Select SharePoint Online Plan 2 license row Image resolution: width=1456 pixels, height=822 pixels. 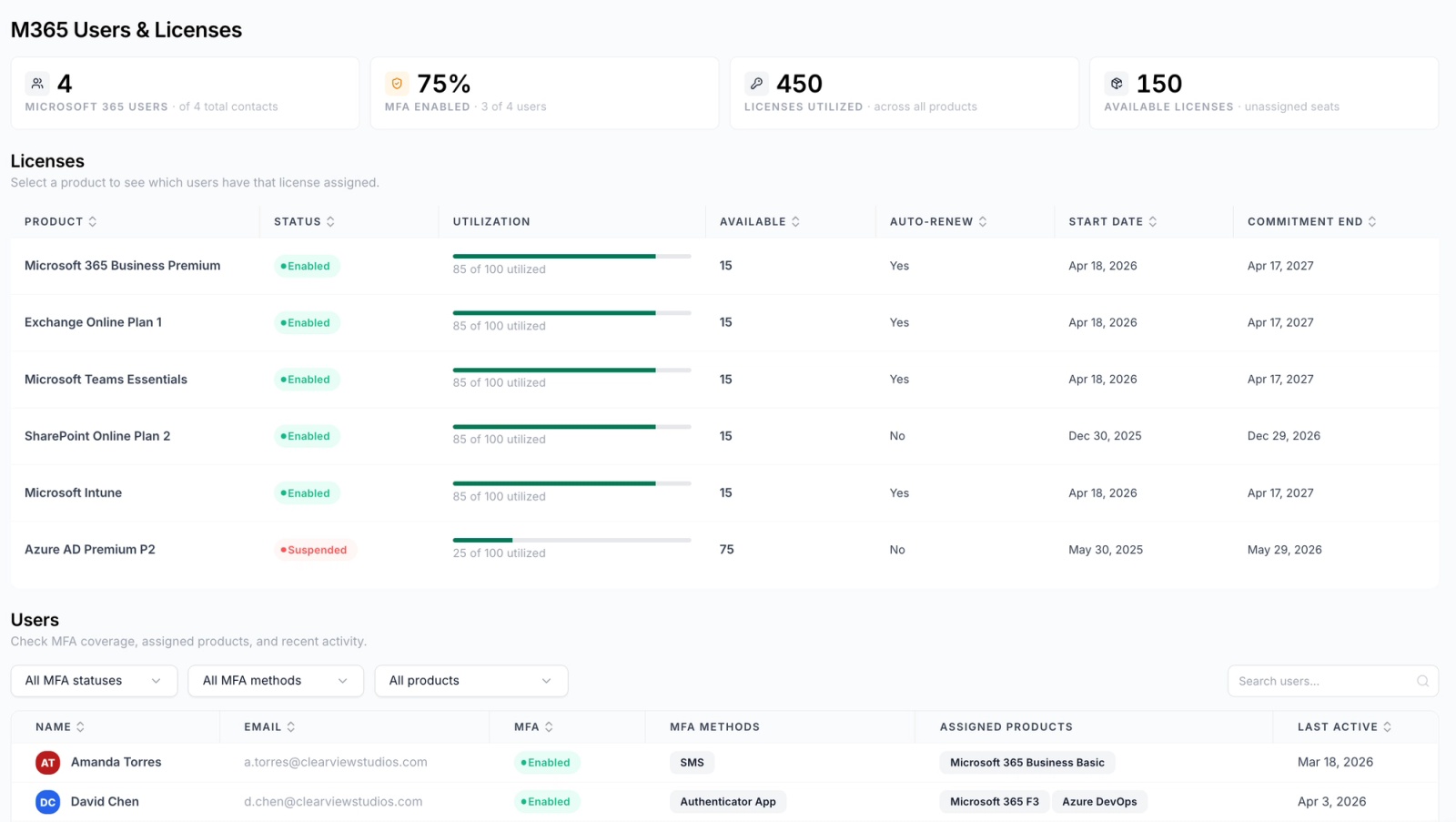click(x=724, y=436)
